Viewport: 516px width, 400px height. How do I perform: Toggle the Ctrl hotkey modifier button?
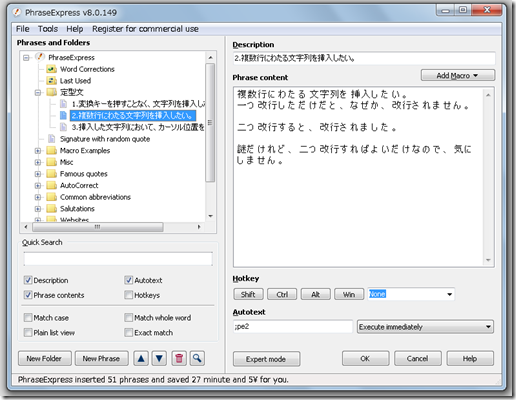(282, 294)
